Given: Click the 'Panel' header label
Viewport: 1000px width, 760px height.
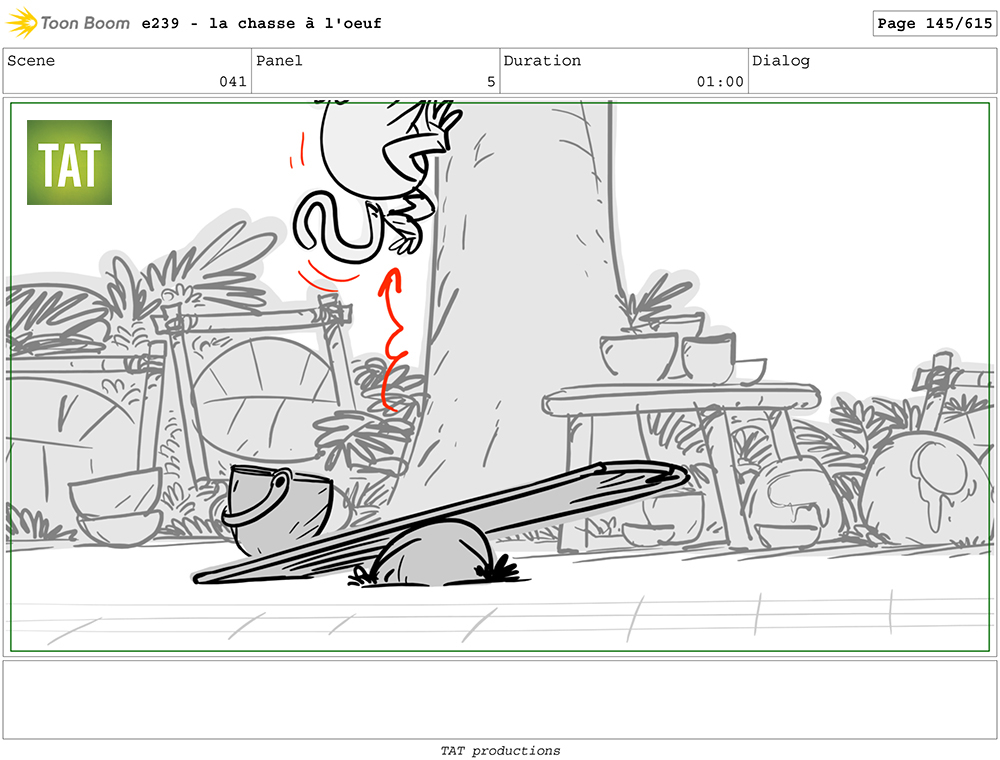Looking at the screenshot, I should coord(279,61).
